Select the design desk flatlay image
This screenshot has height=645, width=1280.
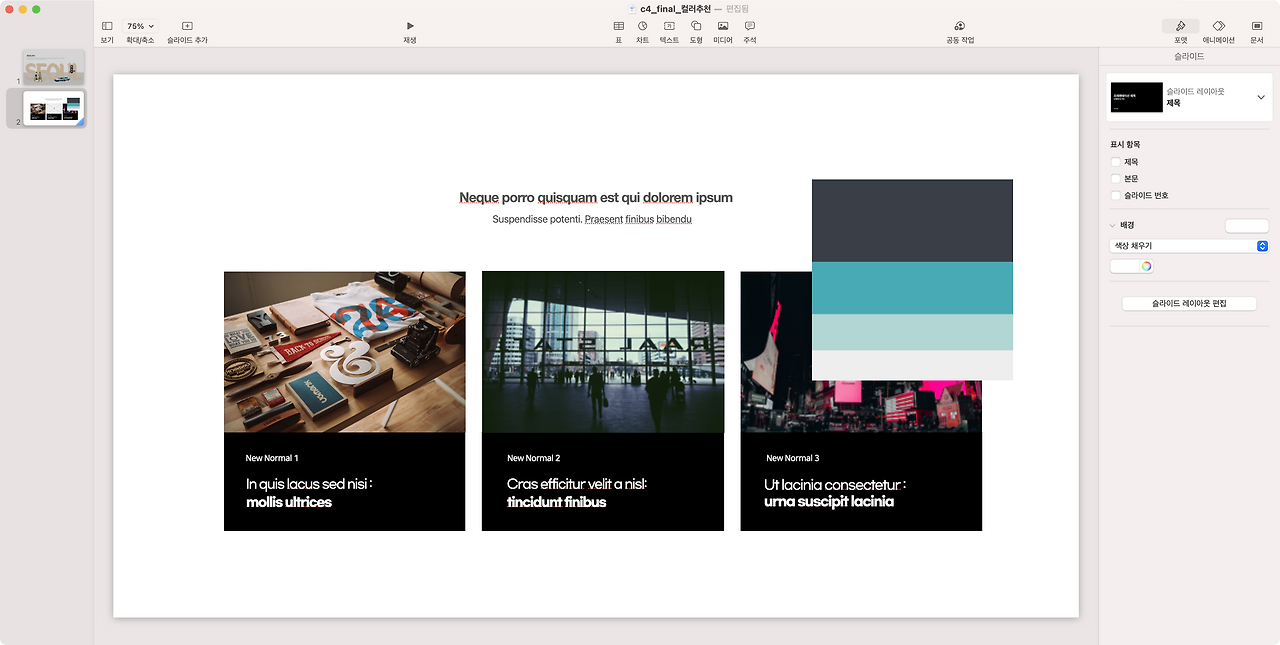[344, 352]
